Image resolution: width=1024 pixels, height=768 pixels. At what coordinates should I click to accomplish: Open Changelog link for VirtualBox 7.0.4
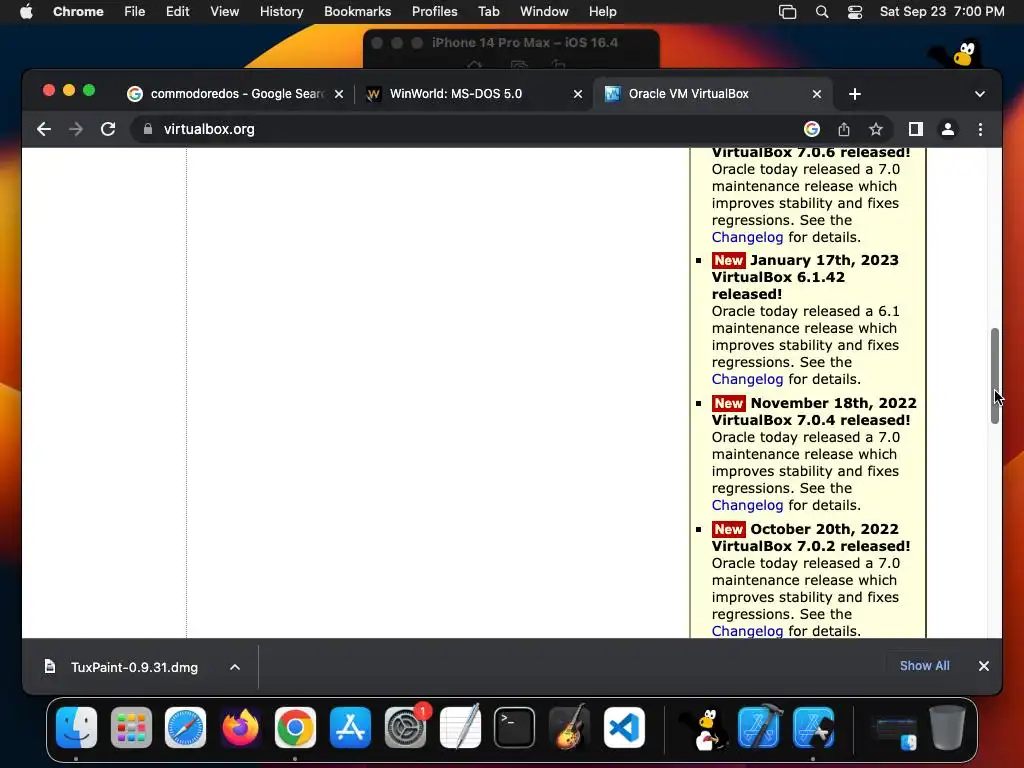tap(747, 505)
